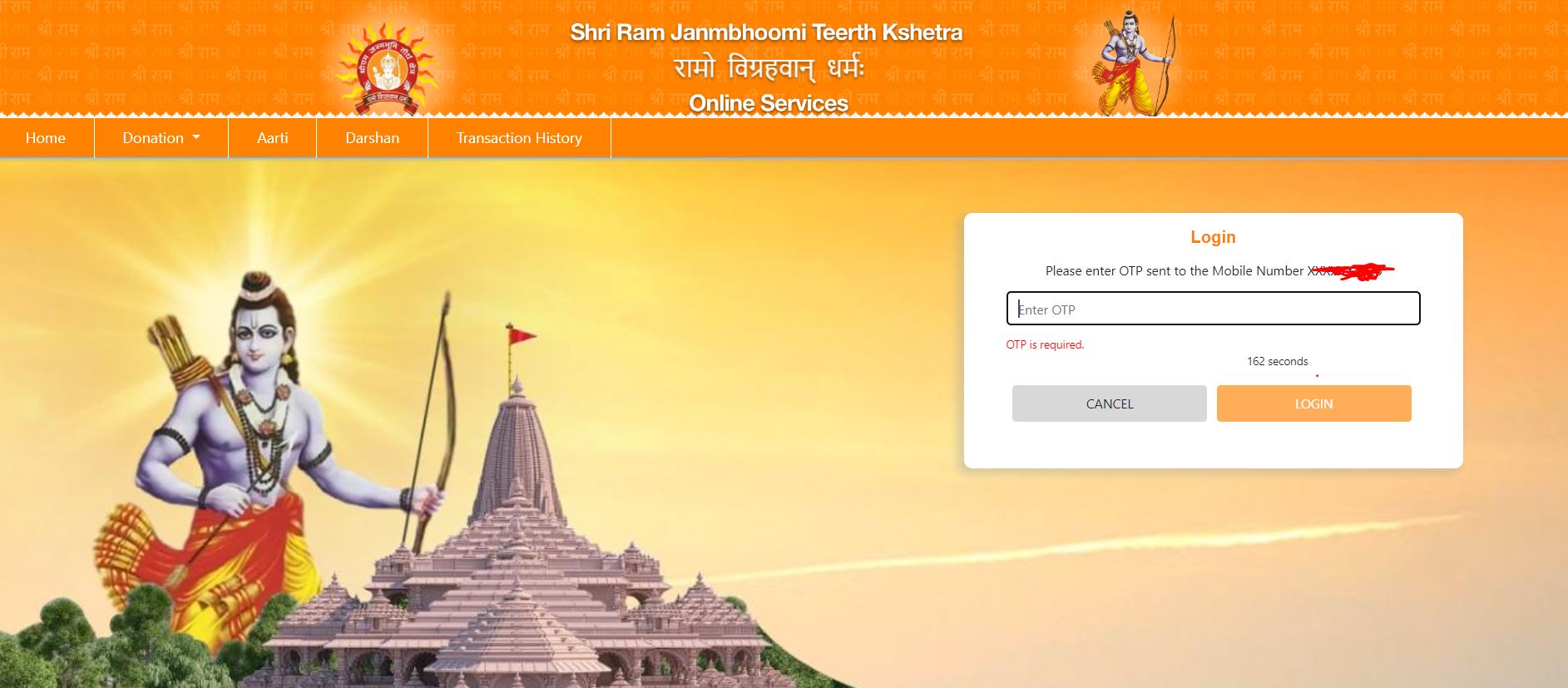The image size is (1568, 688).
Task: Click the OTP is required error message
Action: (x=1046, y=344)
